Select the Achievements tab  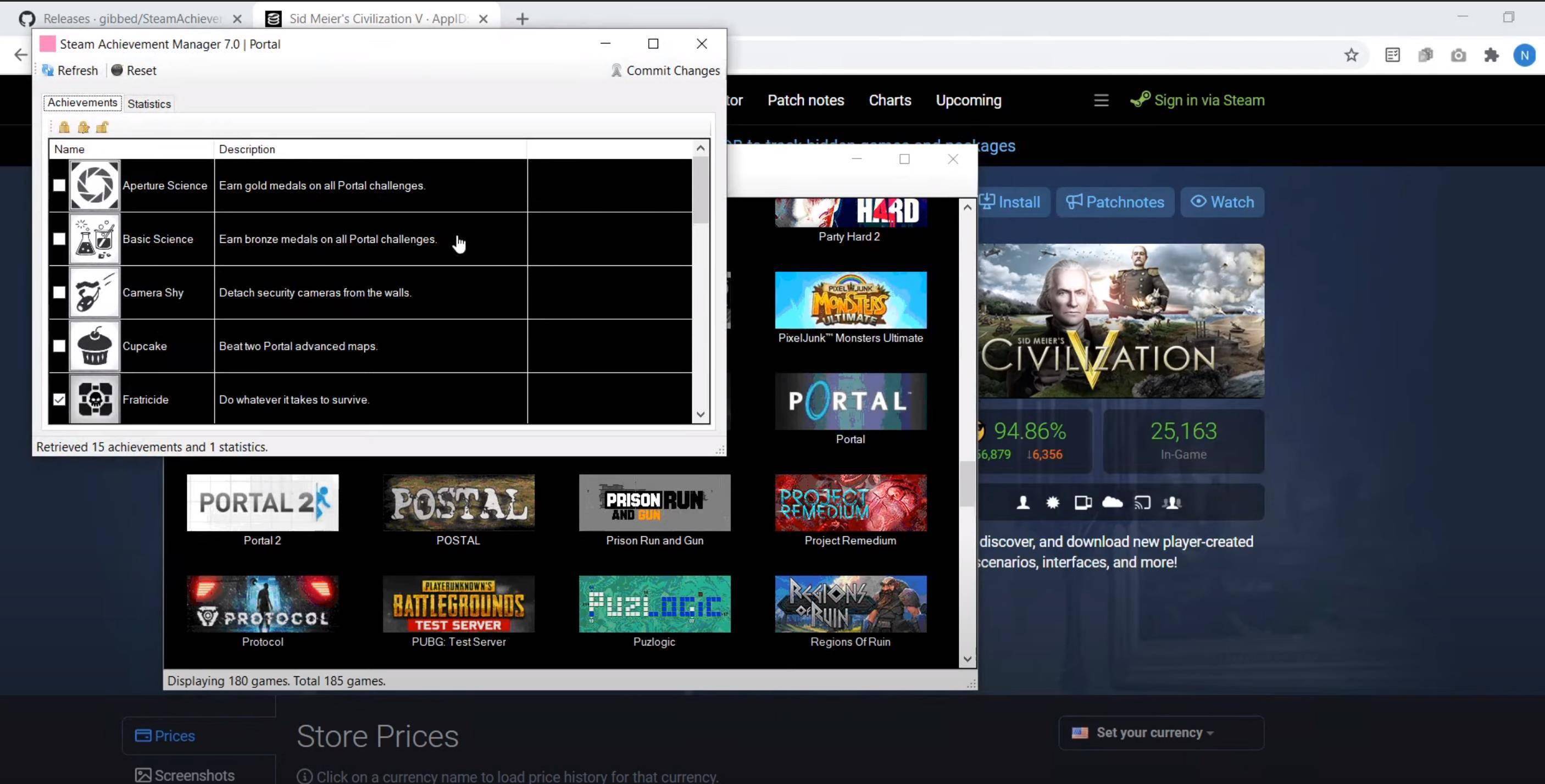[x=82, y=103]
